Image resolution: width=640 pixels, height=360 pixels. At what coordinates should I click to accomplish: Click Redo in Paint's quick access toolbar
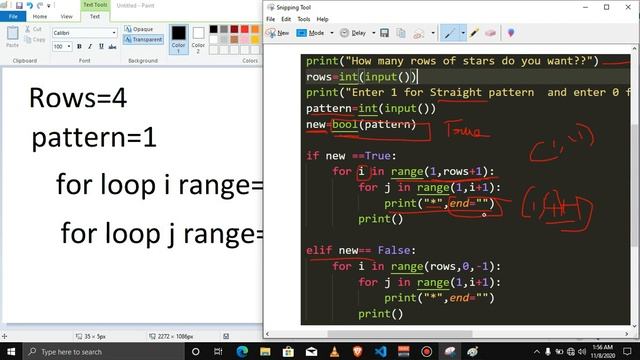pyautogui.click(x=40, y=5)
